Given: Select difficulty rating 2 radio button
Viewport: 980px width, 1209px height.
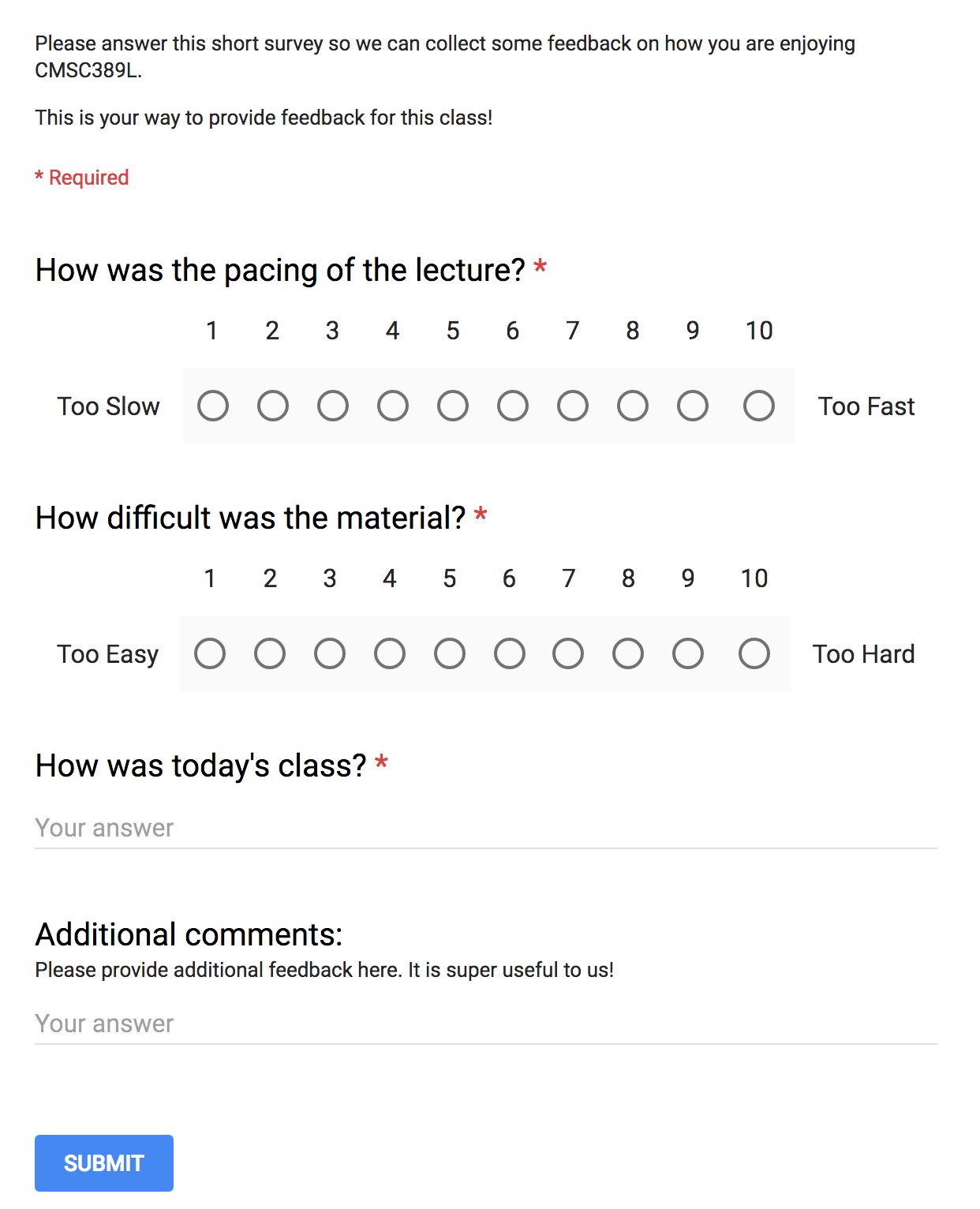Looking at the screenshot, I should pyautogui.click(x=270, y=654).
